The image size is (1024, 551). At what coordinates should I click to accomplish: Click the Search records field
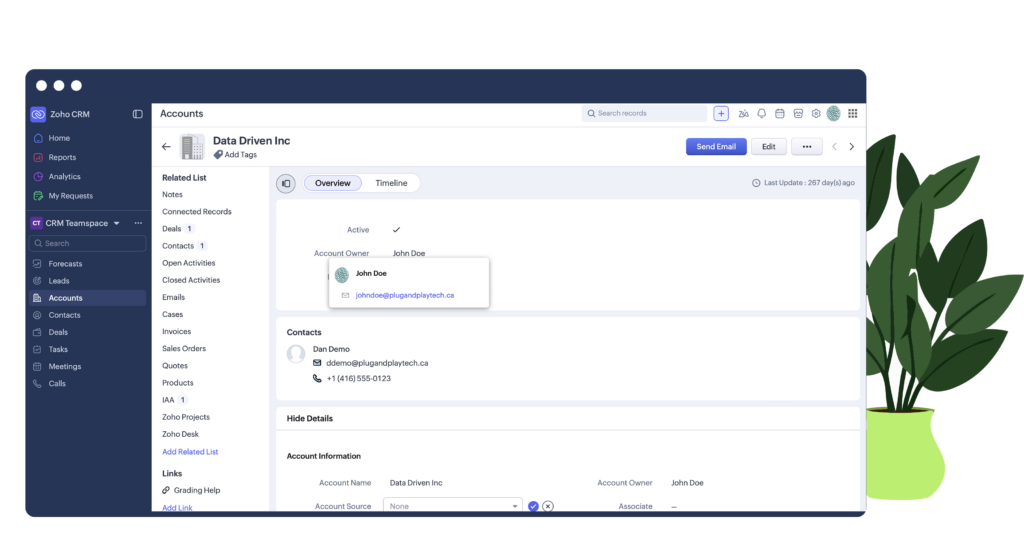point(644,114)
